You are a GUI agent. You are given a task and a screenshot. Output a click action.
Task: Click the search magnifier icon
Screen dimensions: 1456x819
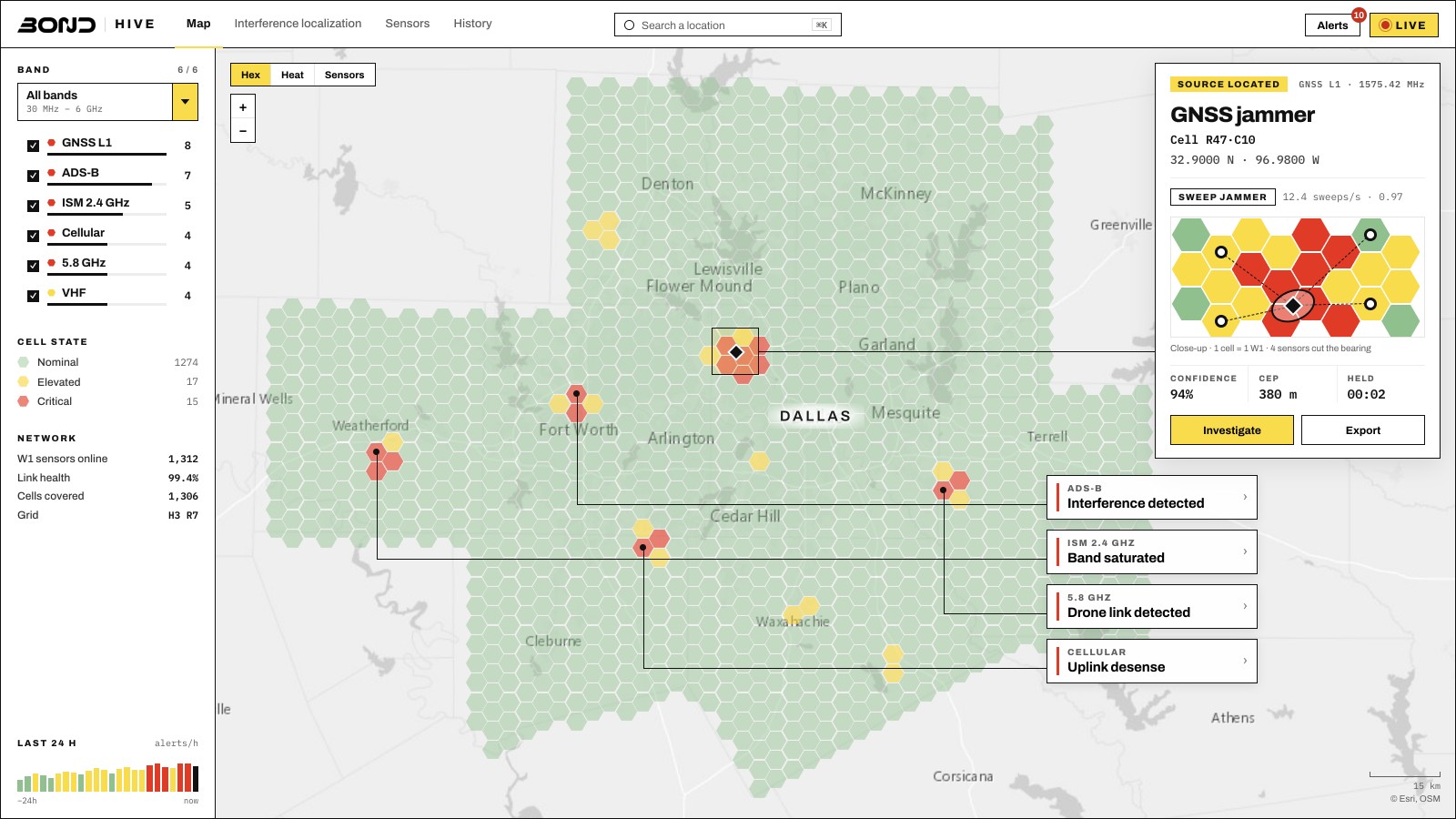coord(629,25)
